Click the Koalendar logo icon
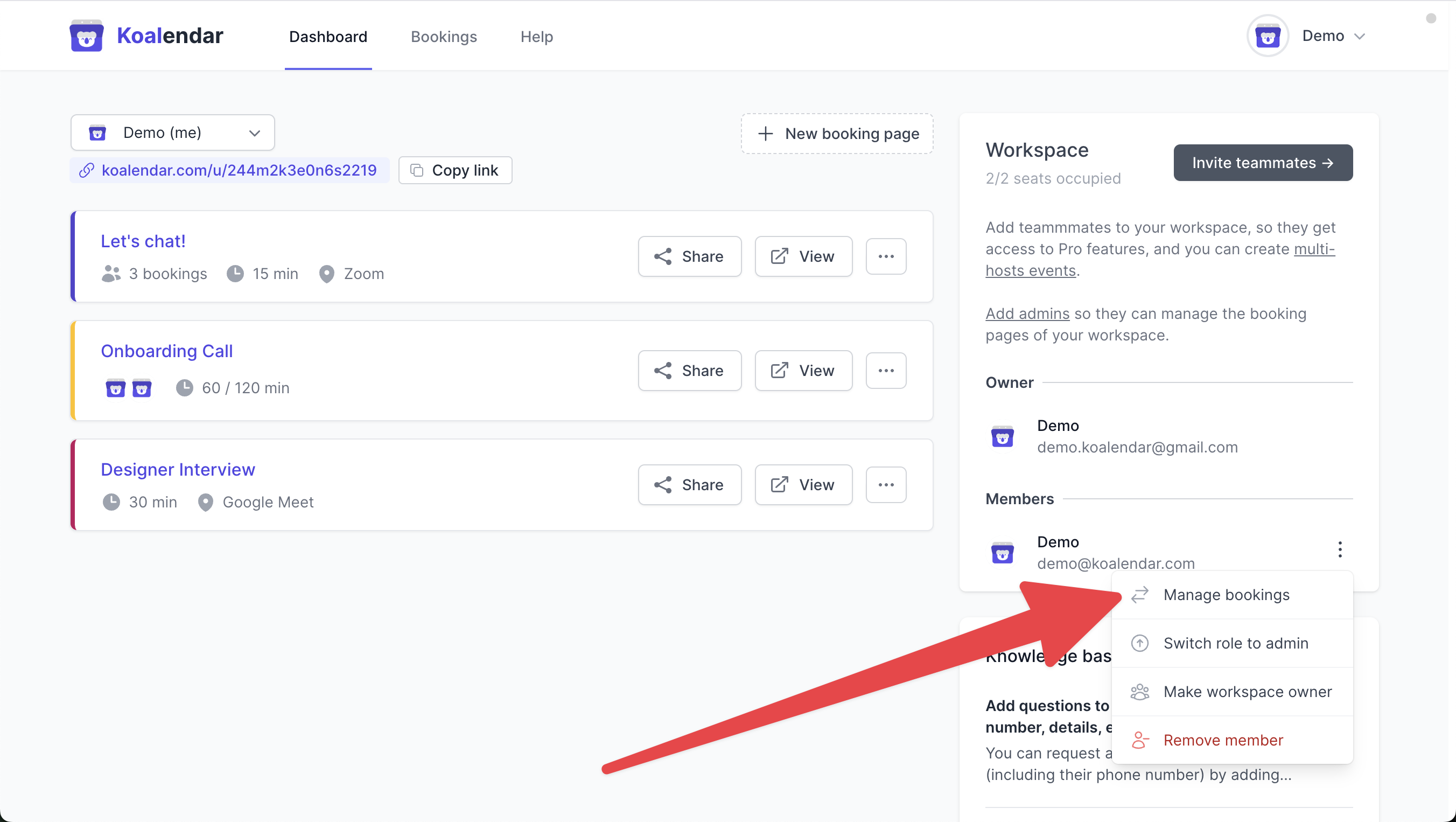Screen dimensions: 1456x822 point(87,36)
